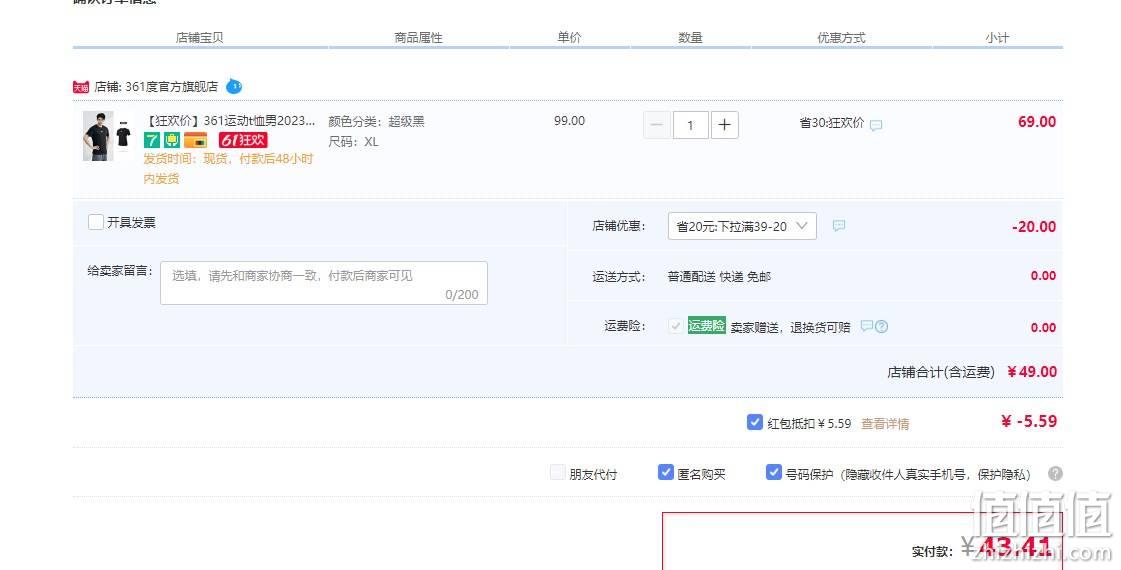Click the grey help icon after 号码保护
This screenshot has width=1121, height=570.
[1055, 473]
